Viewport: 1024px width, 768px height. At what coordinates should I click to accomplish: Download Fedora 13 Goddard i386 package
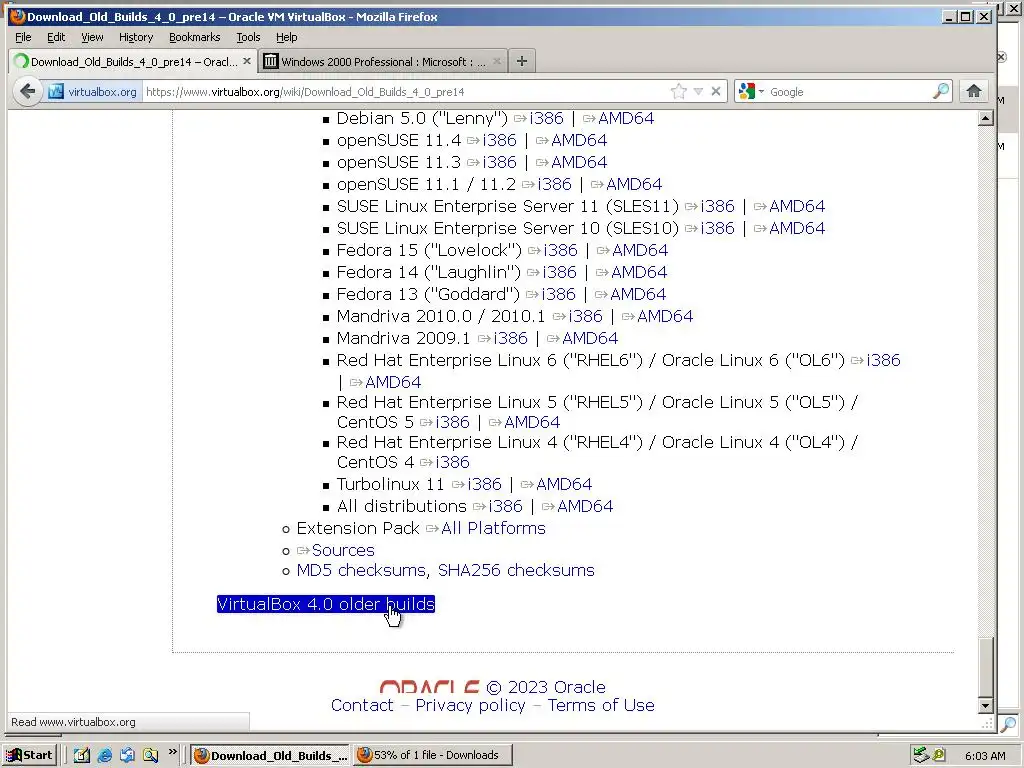pyautogui.click(x=558, y=294)
